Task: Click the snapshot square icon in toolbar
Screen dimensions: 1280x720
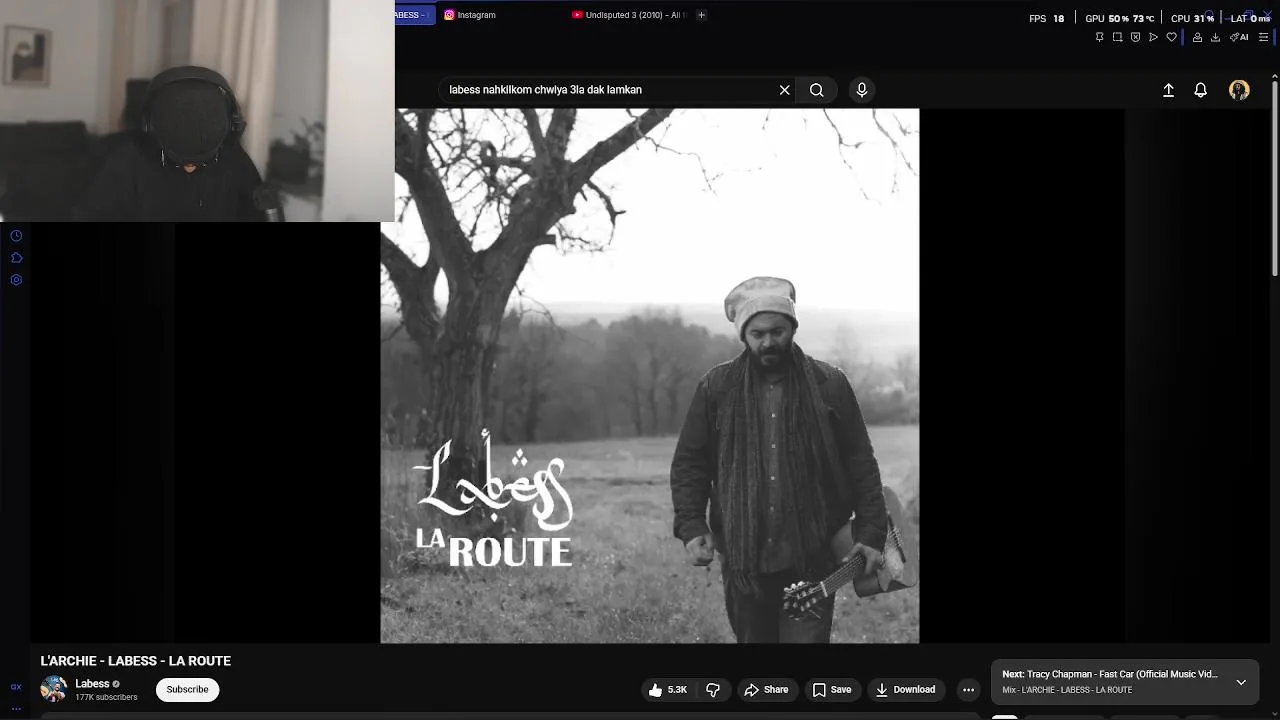Action: [x=1117, y=37]
